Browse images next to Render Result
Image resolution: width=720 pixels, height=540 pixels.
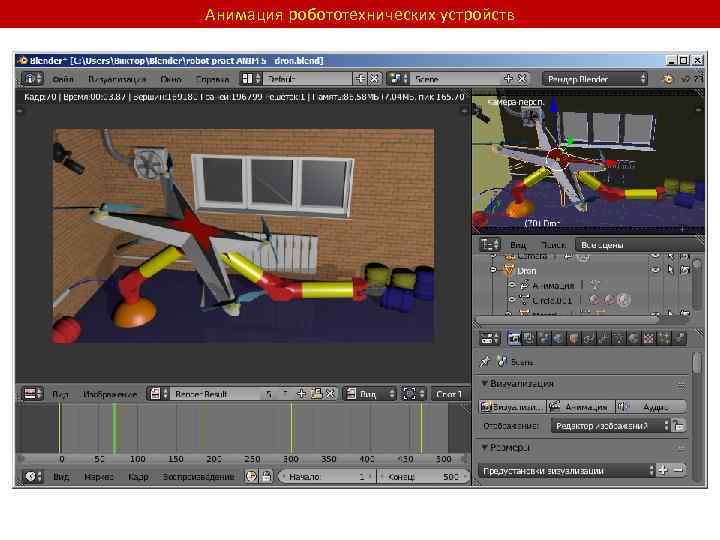(158, 394)
